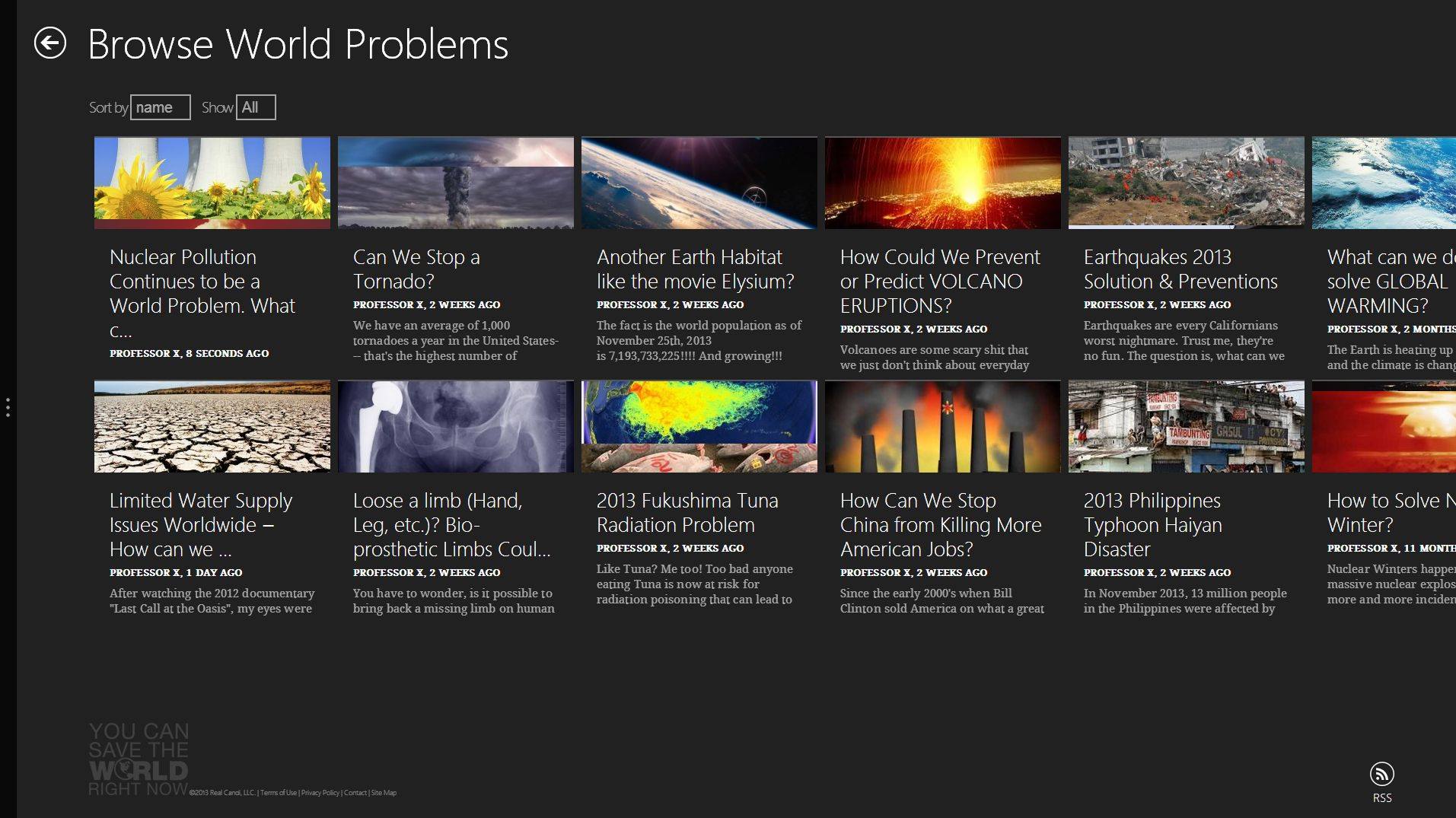Open the RSS feed icon
The width and height of the screenshot is (1456, 818).
(x=1381, y=775)
